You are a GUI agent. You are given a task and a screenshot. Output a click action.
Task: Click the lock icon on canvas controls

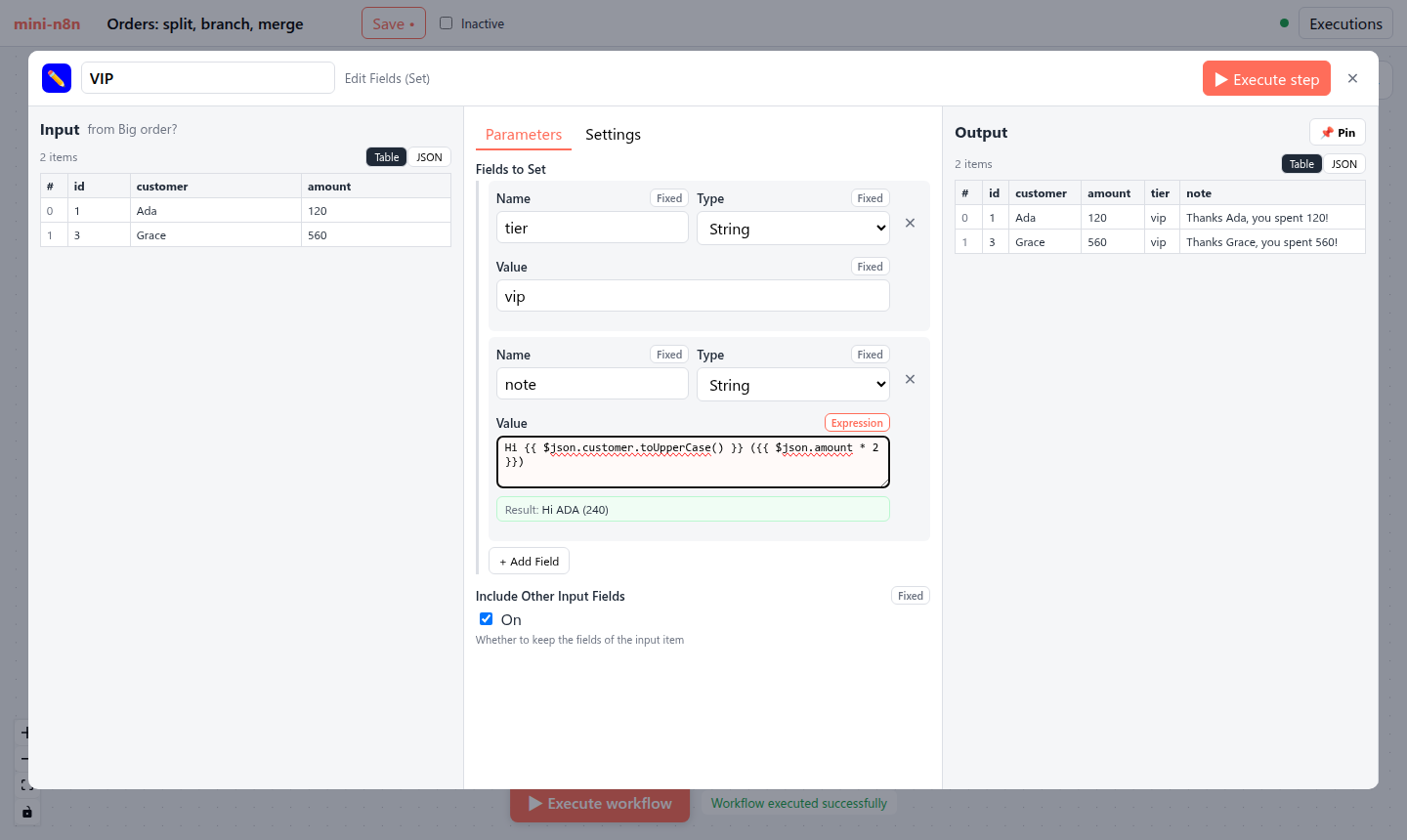pos(26,812)
